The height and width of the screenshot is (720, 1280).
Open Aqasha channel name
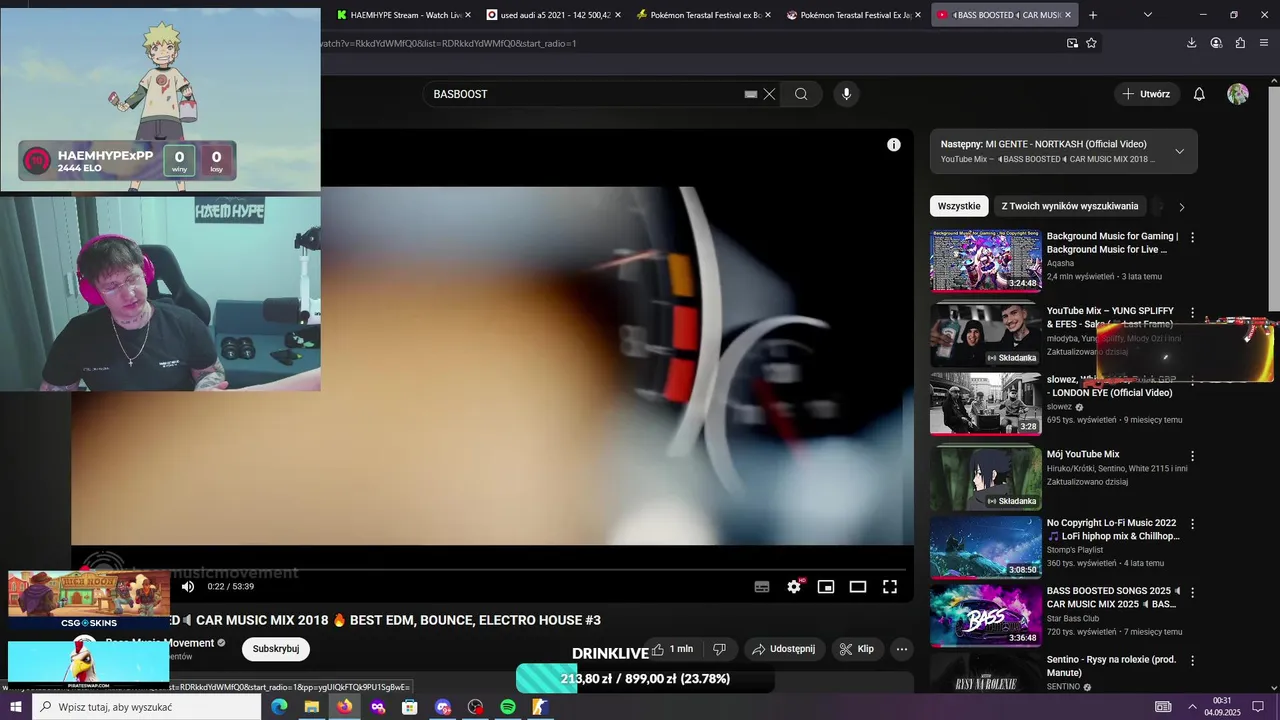(1060, 263)
